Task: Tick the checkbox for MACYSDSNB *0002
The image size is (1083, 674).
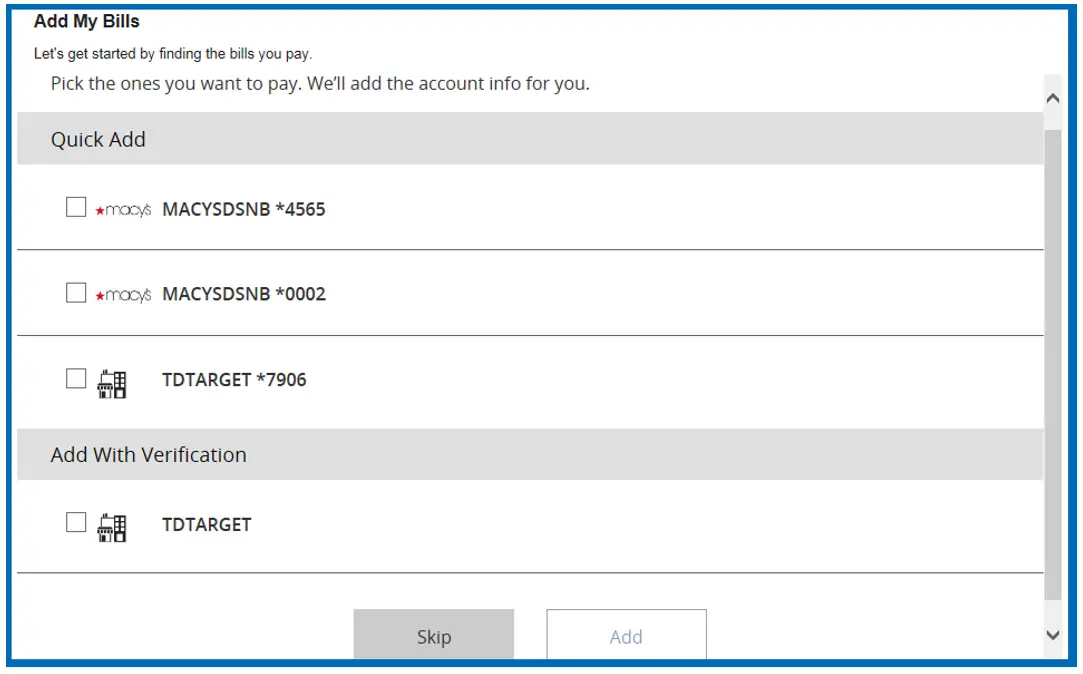Action: [x=76, y=293]
